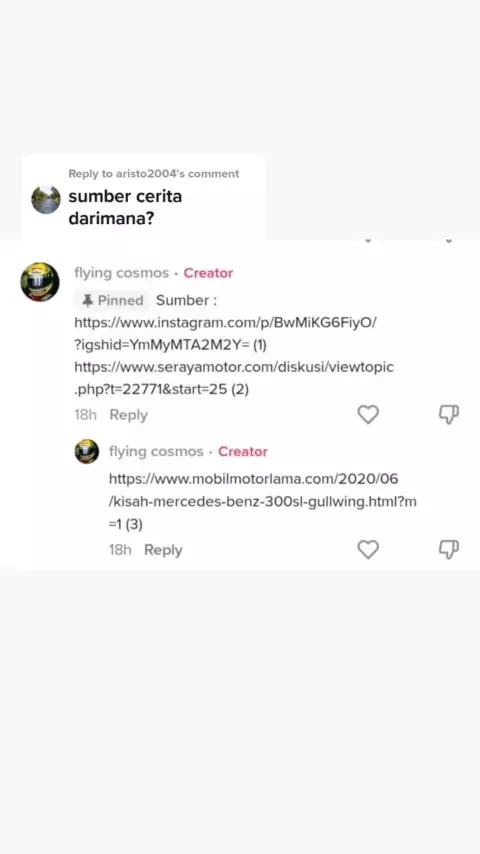The height and width of the screenshot is (854, 480).
Task: Dislike the pinned Sumber comment
Action: [449, 414]
